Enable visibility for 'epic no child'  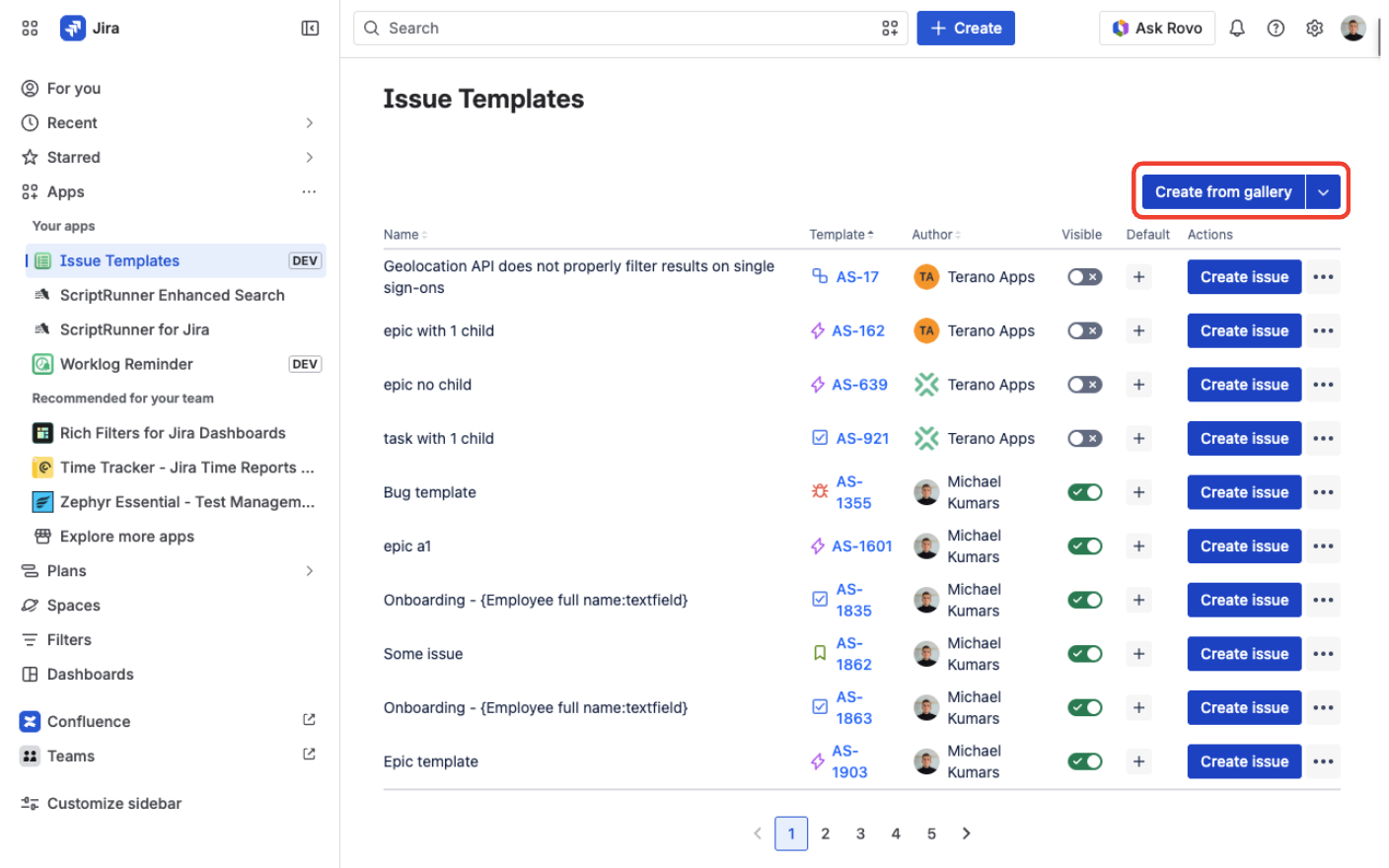pos(1084,385)
